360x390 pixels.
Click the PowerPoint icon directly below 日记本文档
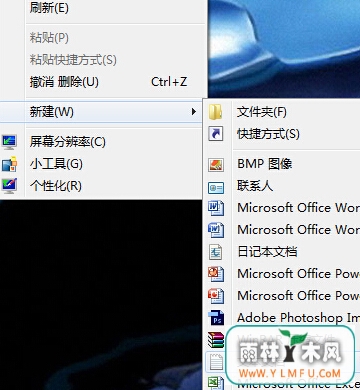point(216,274)
